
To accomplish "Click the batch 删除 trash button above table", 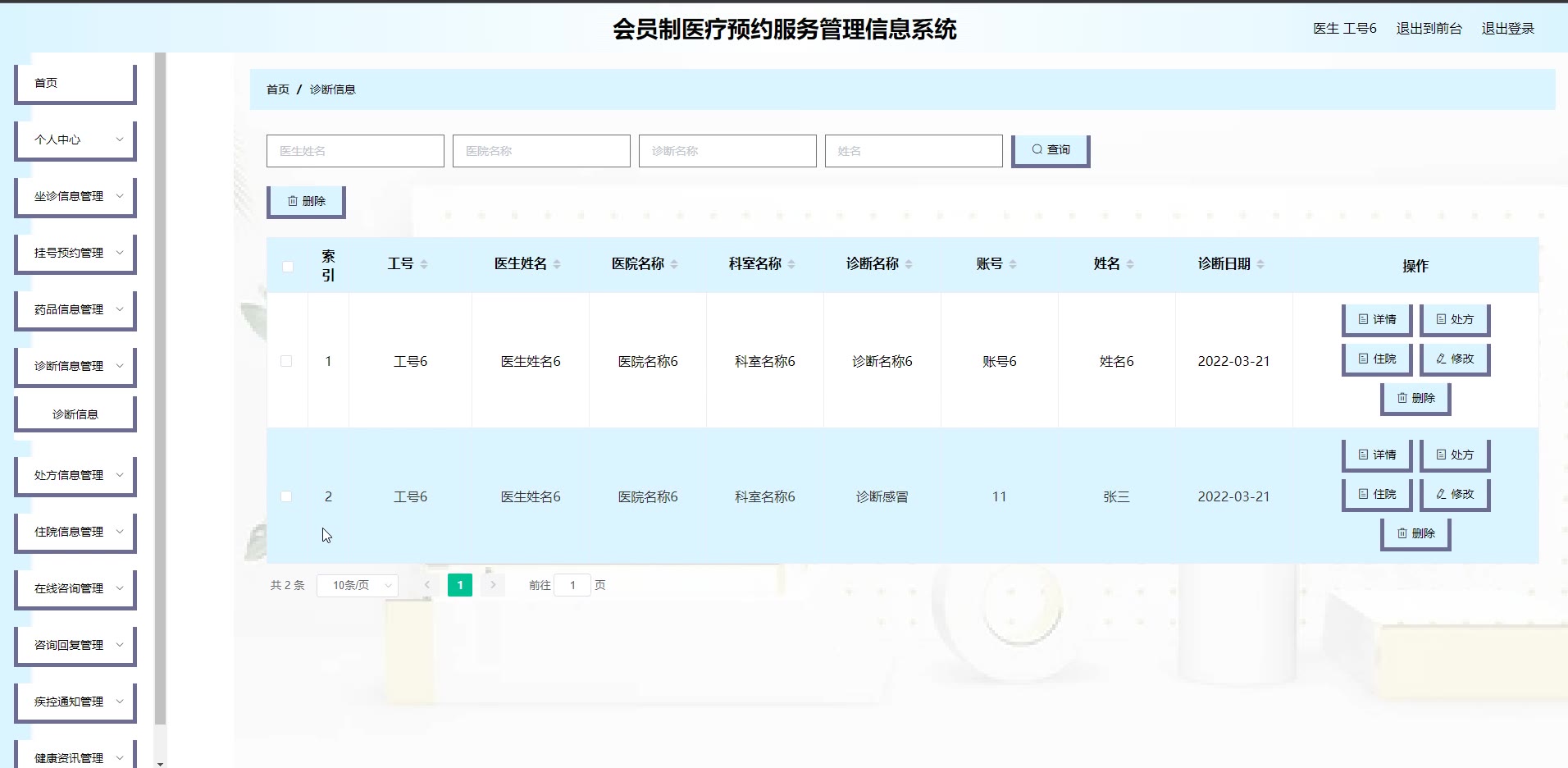I will click(305, 201).
